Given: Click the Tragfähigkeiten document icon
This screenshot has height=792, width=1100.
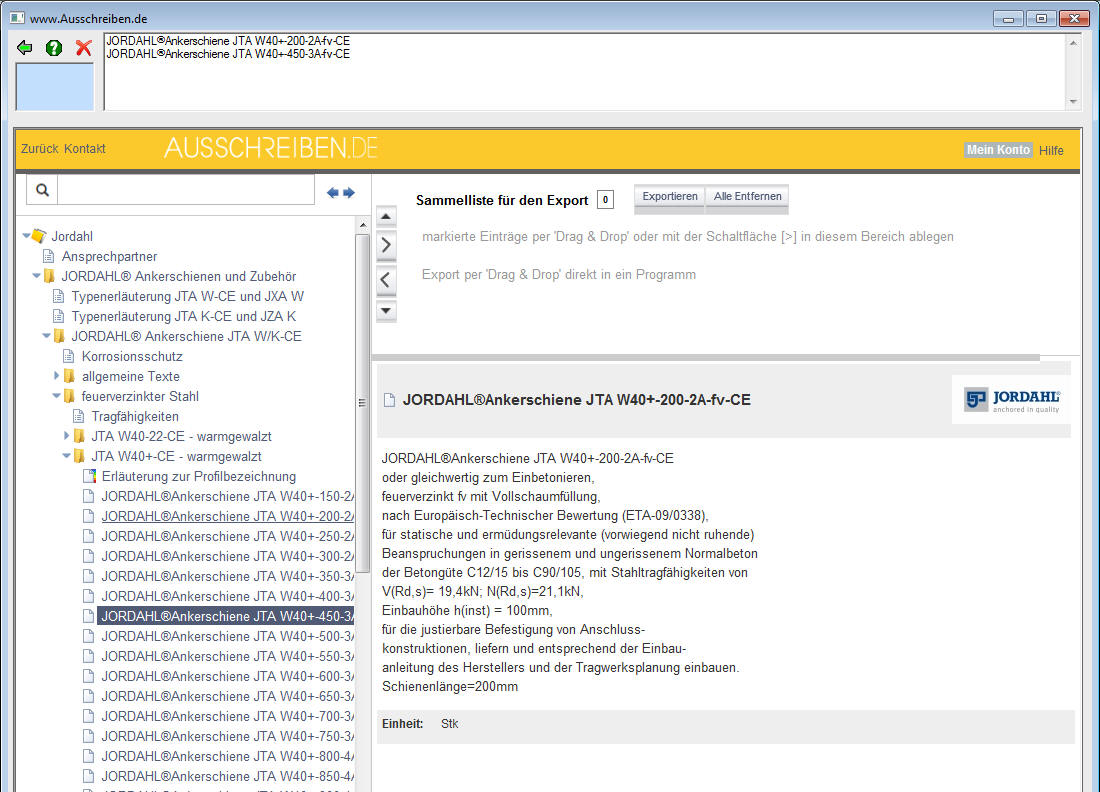Looking at the screenshot, I should [79, 416].
